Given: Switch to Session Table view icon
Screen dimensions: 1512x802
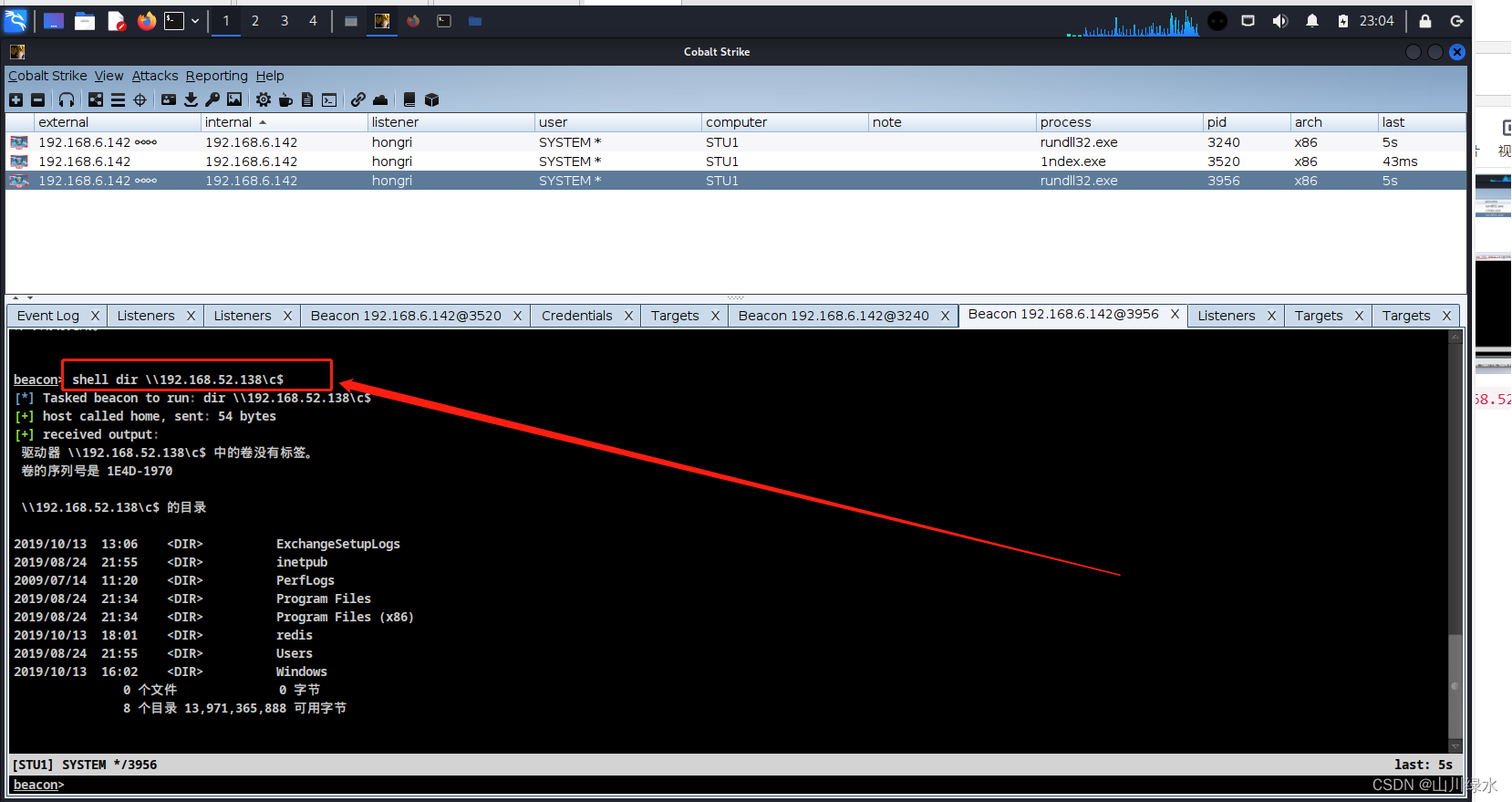Looking at the screenshot, I should tap(118, 99).
